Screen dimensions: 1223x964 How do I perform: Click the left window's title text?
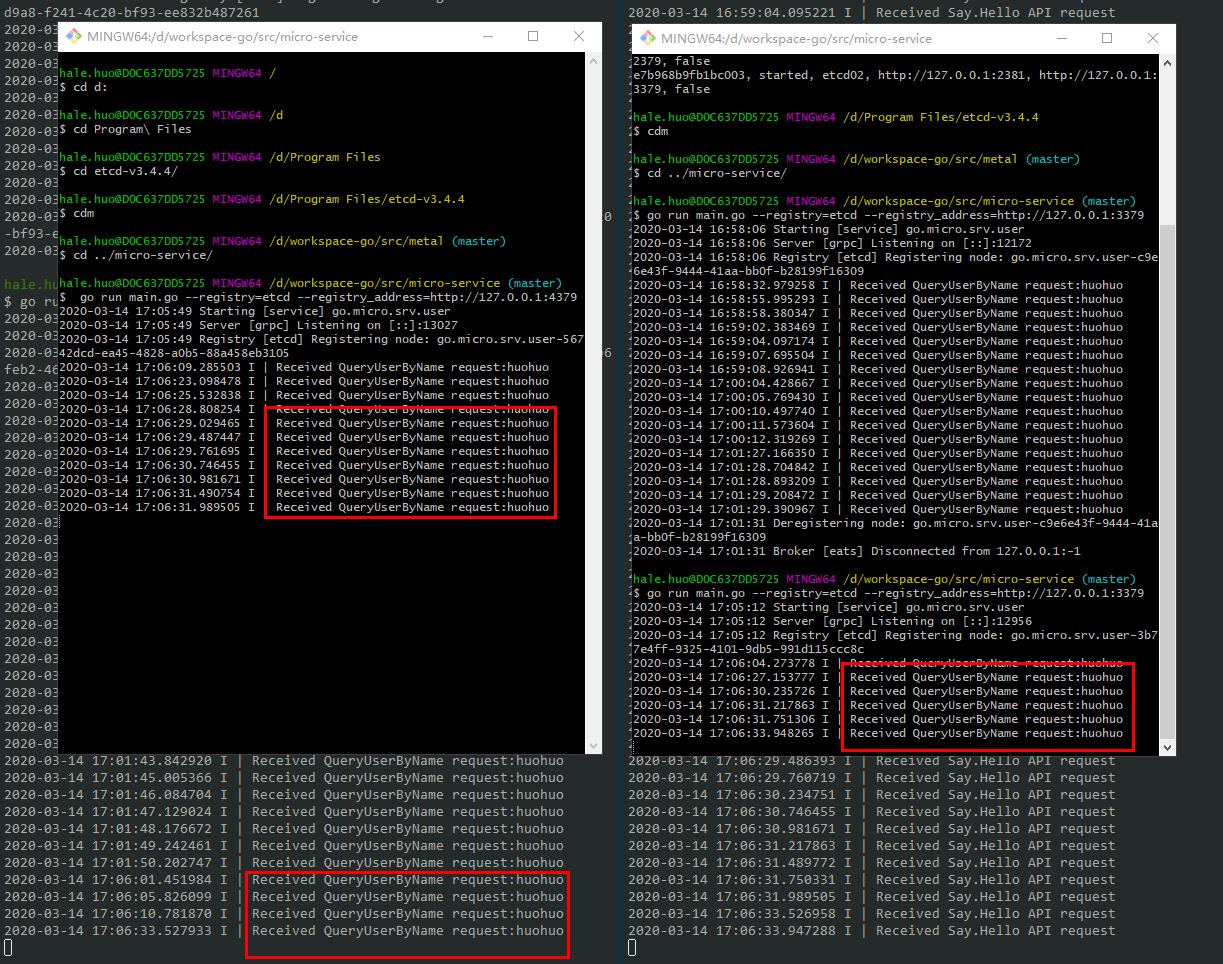223,37
